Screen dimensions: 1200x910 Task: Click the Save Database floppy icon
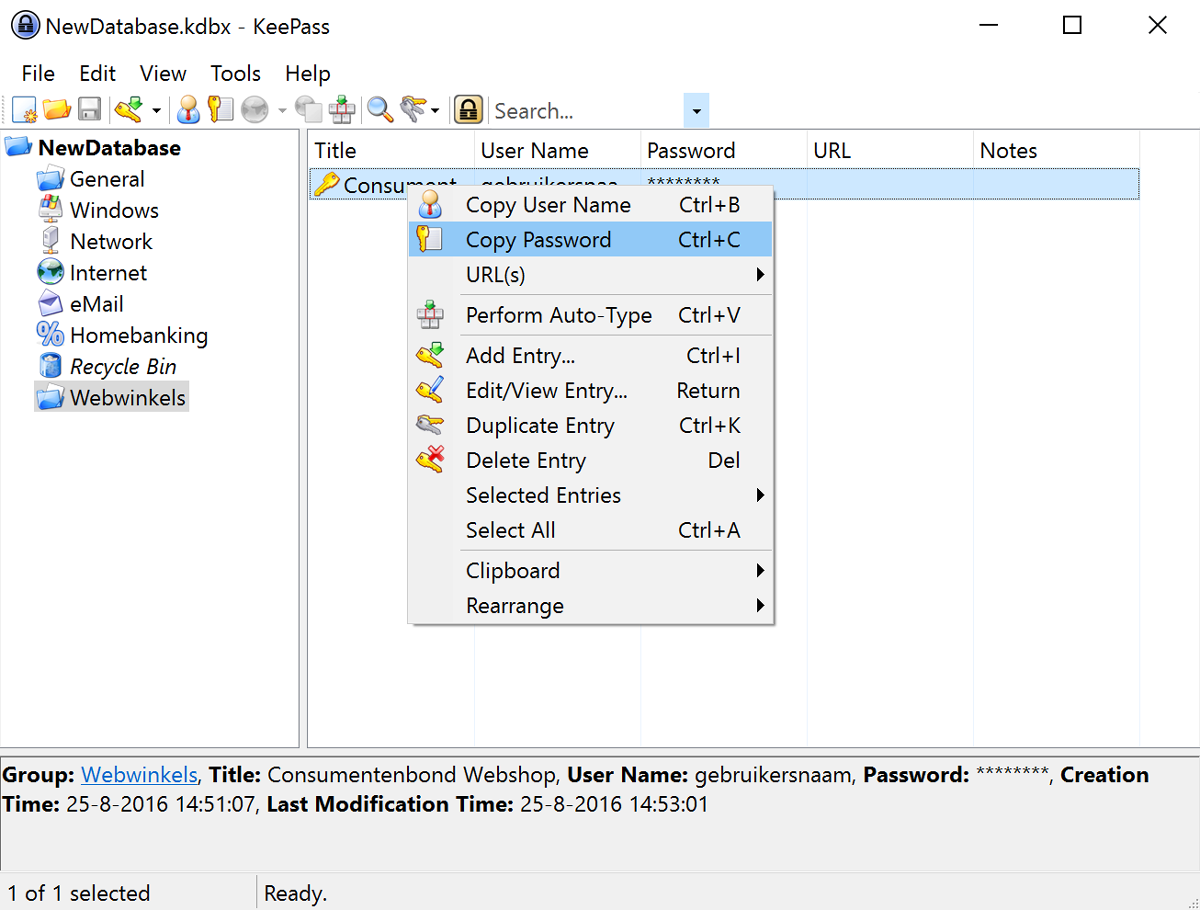pos(89,110)
